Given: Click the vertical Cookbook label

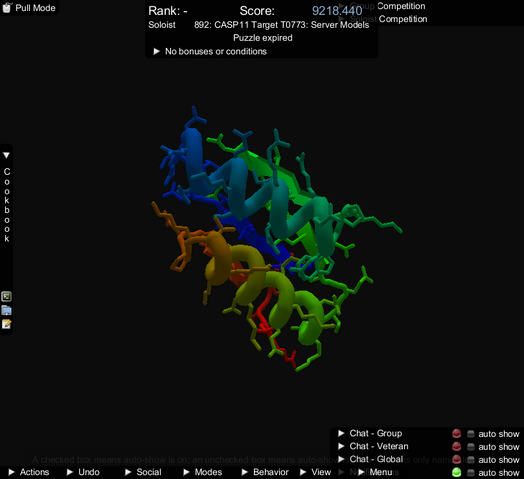Looking at the screenshot, I should point(7,205).
